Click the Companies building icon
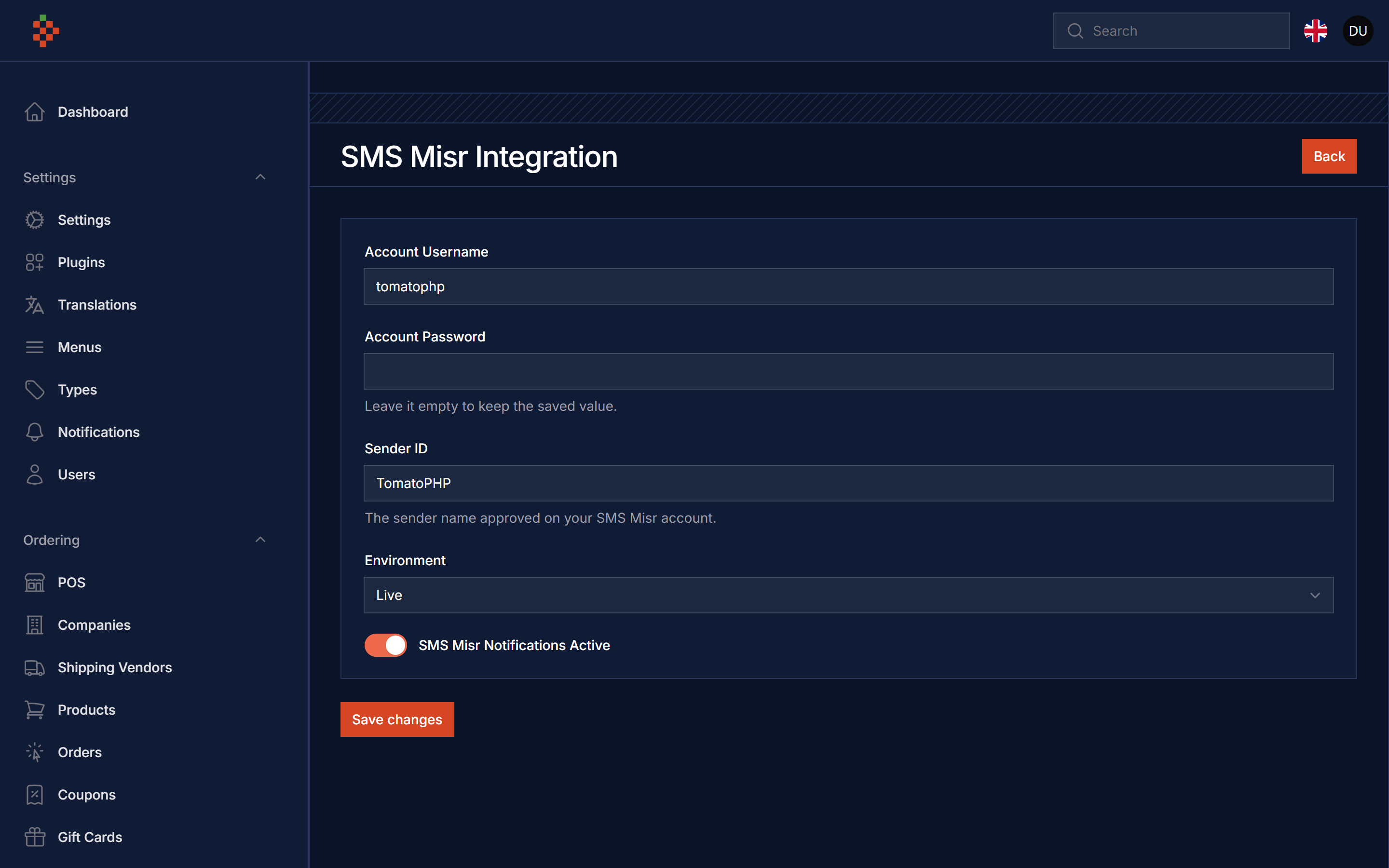1389x868 pixels. tap(34, 625)
